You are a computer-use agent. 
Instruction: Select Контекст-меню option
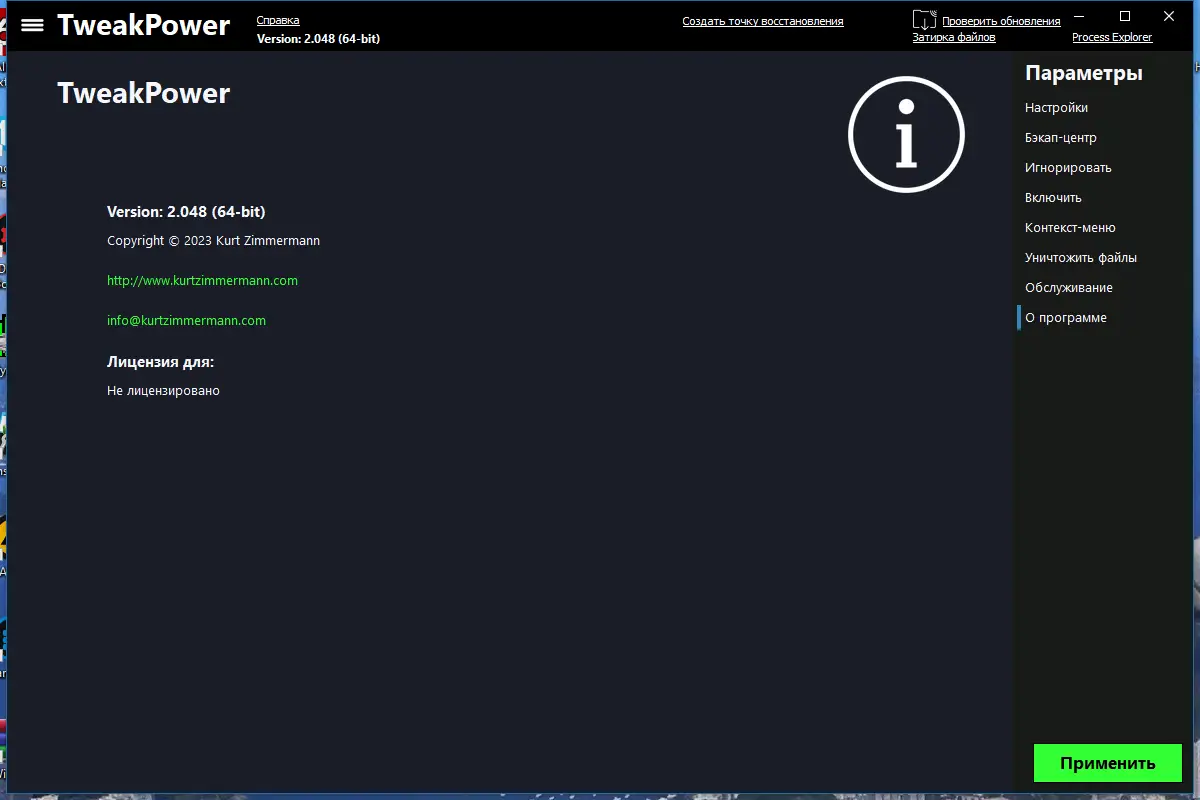tap(1070, 228)
